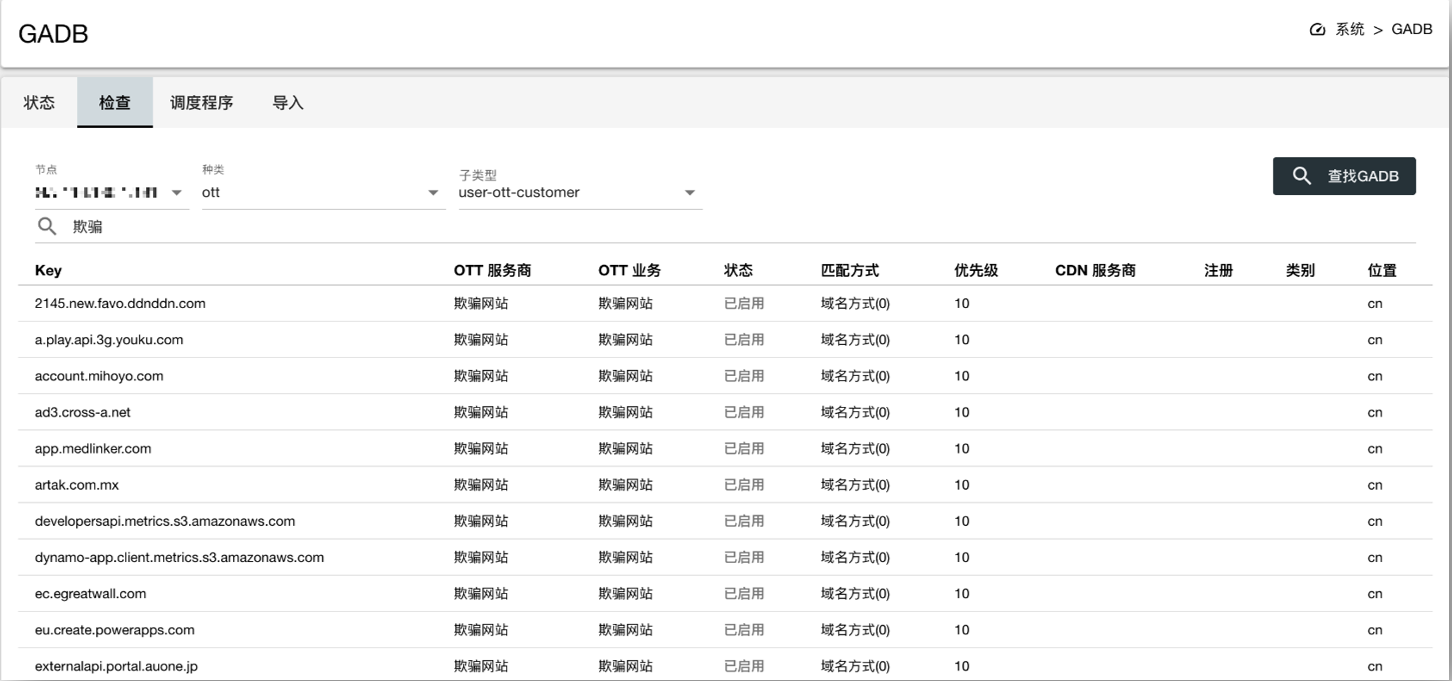Click the 优先级 column header

pyautogui.click(x=976, y=270)
